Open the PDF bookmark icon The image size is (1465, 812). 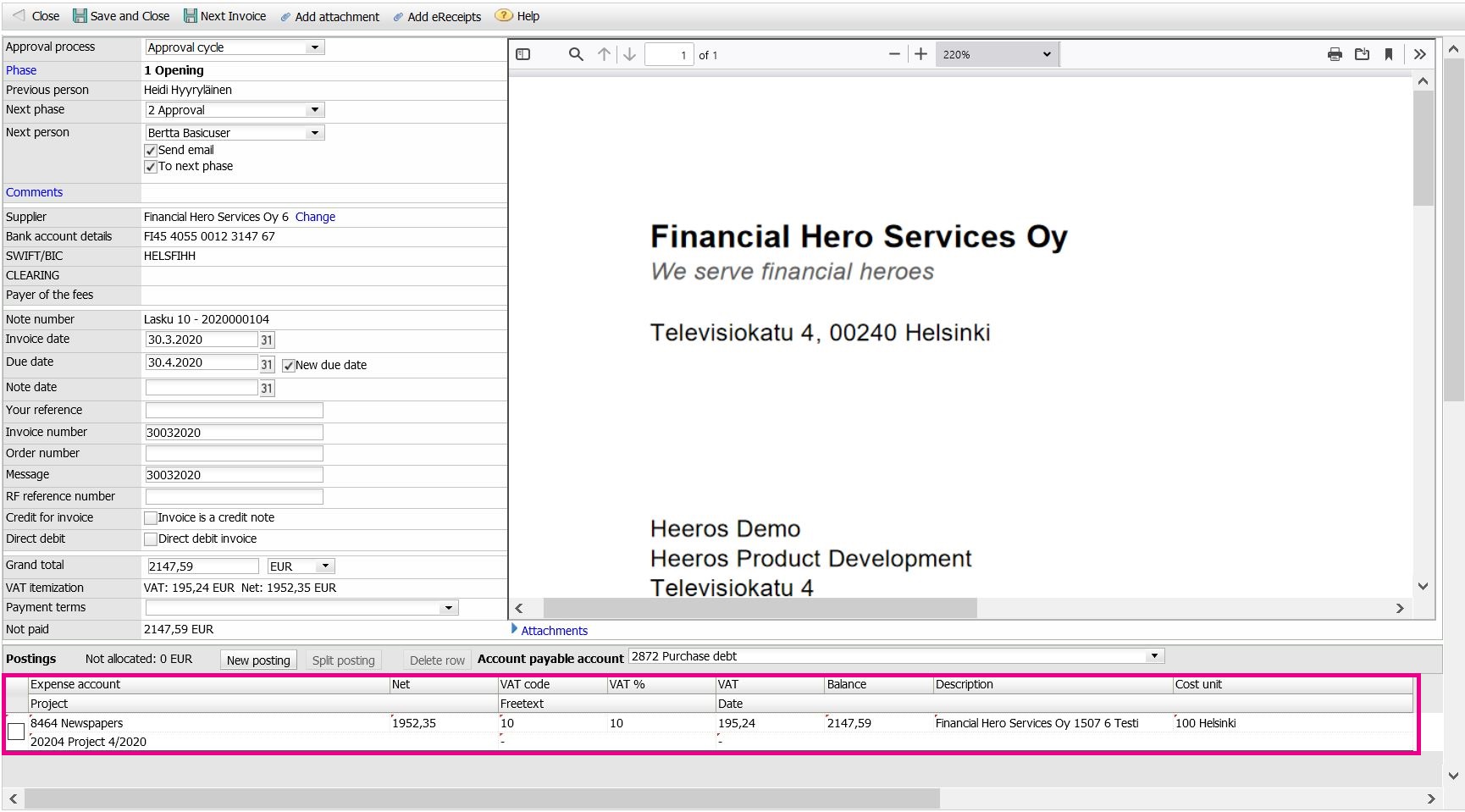tap(1389, 54)
